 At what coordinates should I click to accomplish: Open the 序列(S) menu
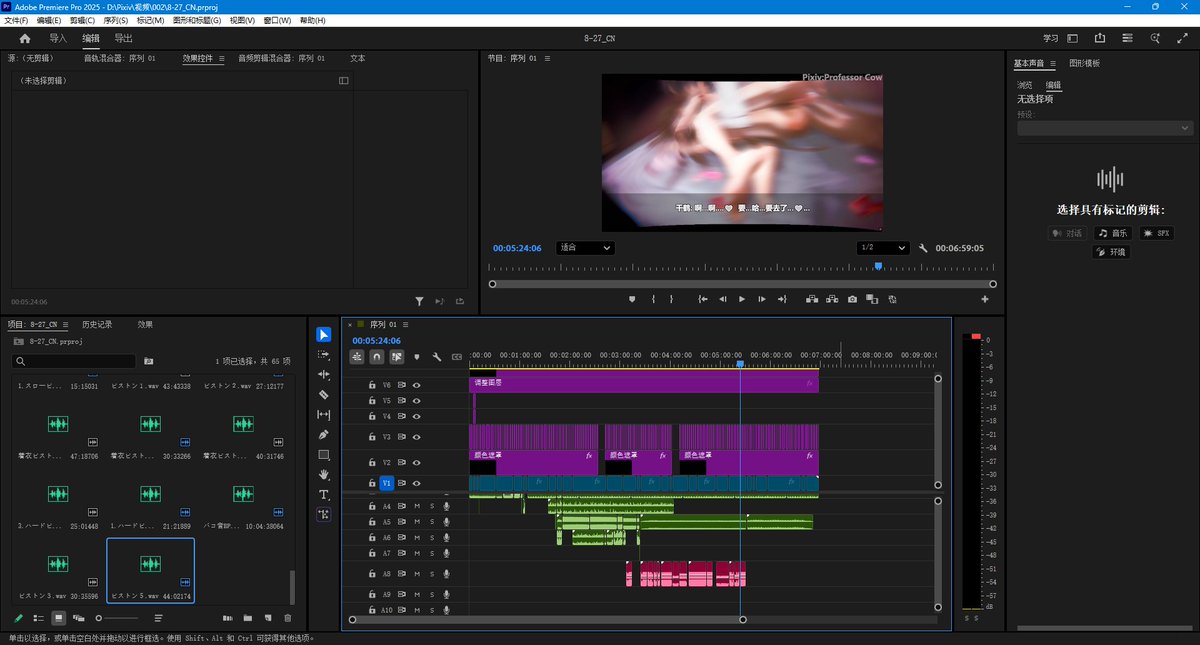click(116, 20)
